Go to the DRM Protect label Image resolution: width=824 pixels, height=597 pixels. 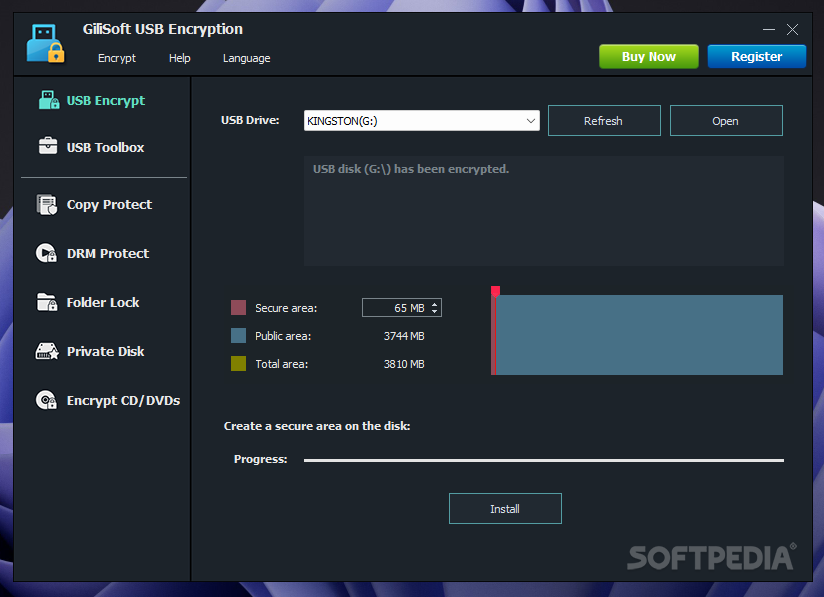[108, 253]
